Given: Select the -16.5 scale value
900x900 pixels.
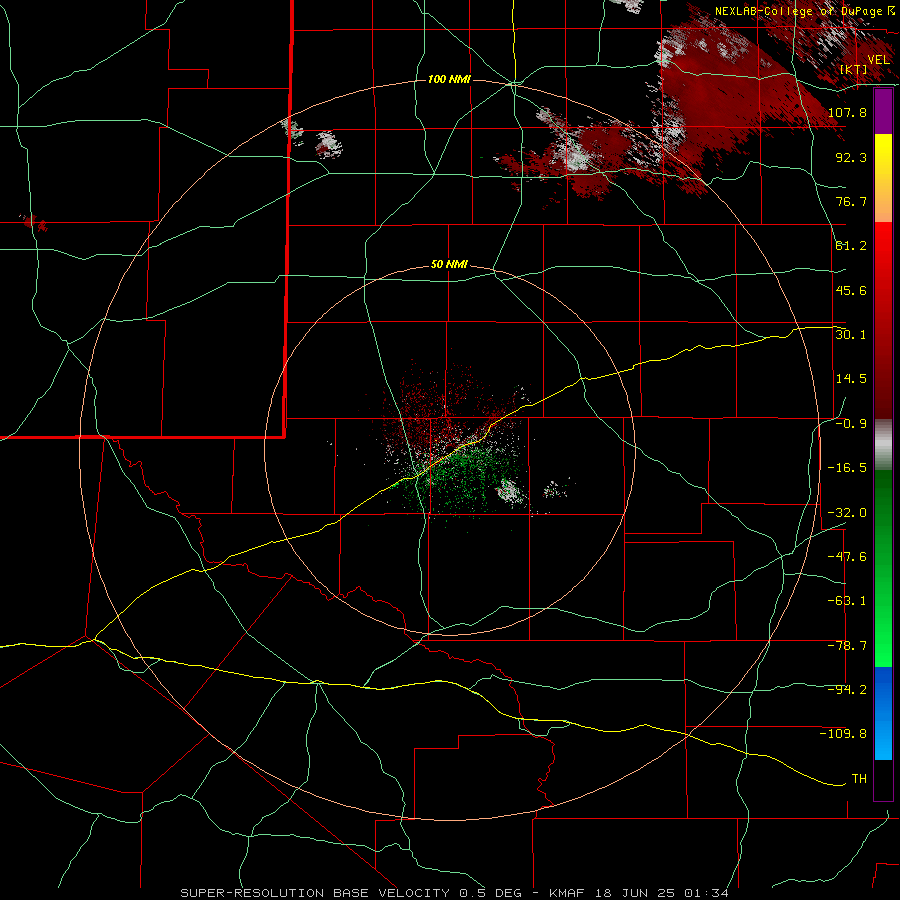Looking at the screenshot, I should tap(847, 468).
